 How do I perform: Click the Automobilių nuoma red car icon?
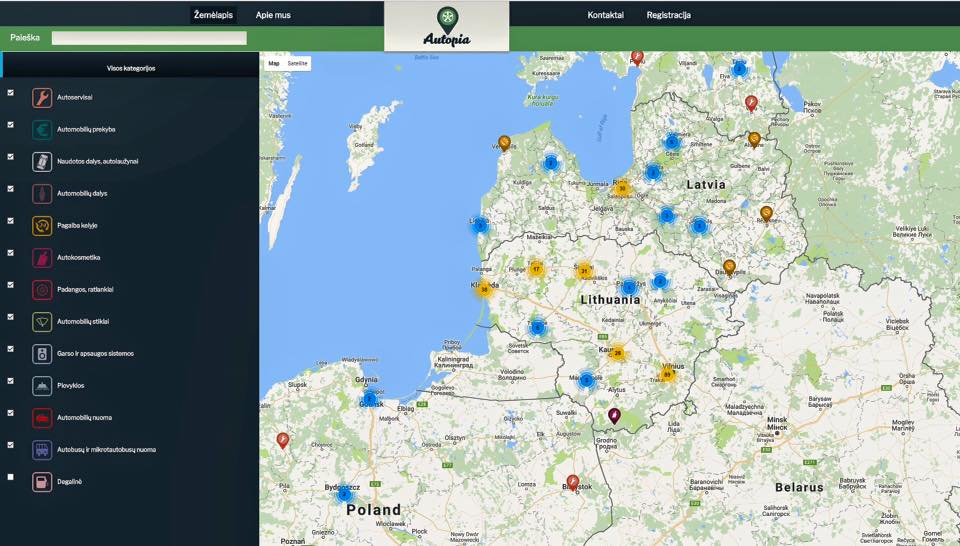pyautogui.click(x=42, y=418)
